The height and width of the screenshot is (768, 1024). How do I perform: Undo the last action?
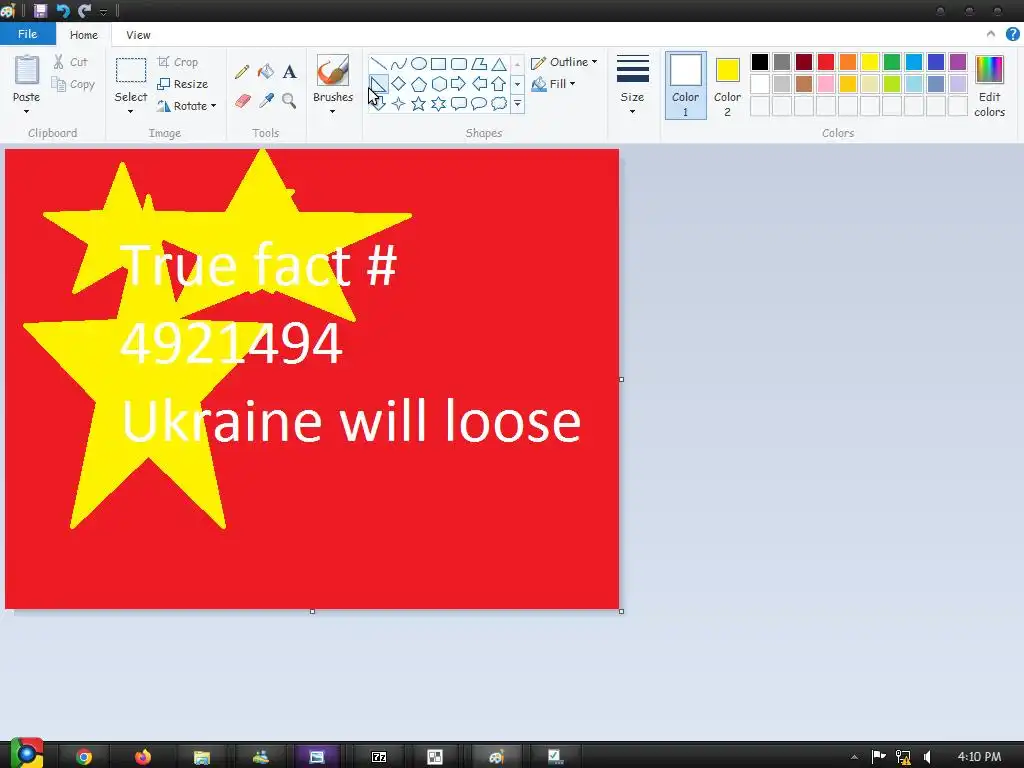63,10
